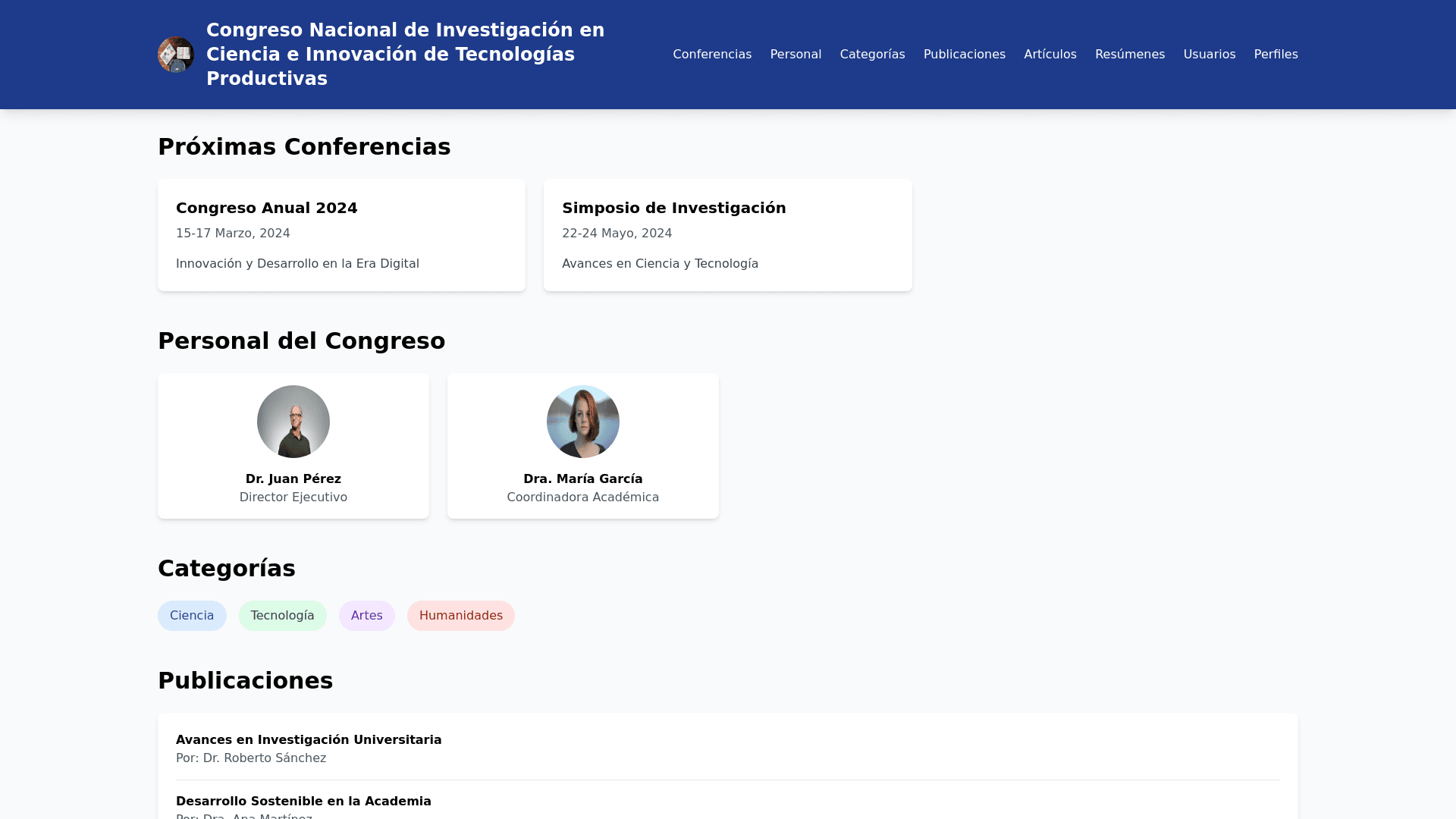Open the Simposio de Investigación card
This screenshot has height=819, width=1456.
coord(727,235)
